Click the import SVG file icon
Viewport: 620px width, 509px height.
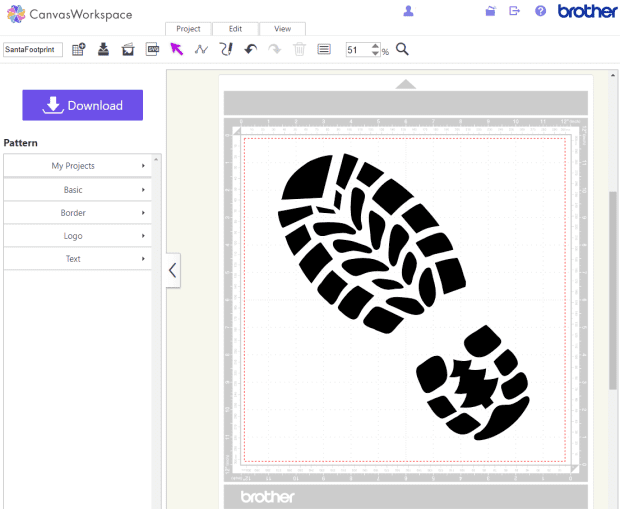152,49
